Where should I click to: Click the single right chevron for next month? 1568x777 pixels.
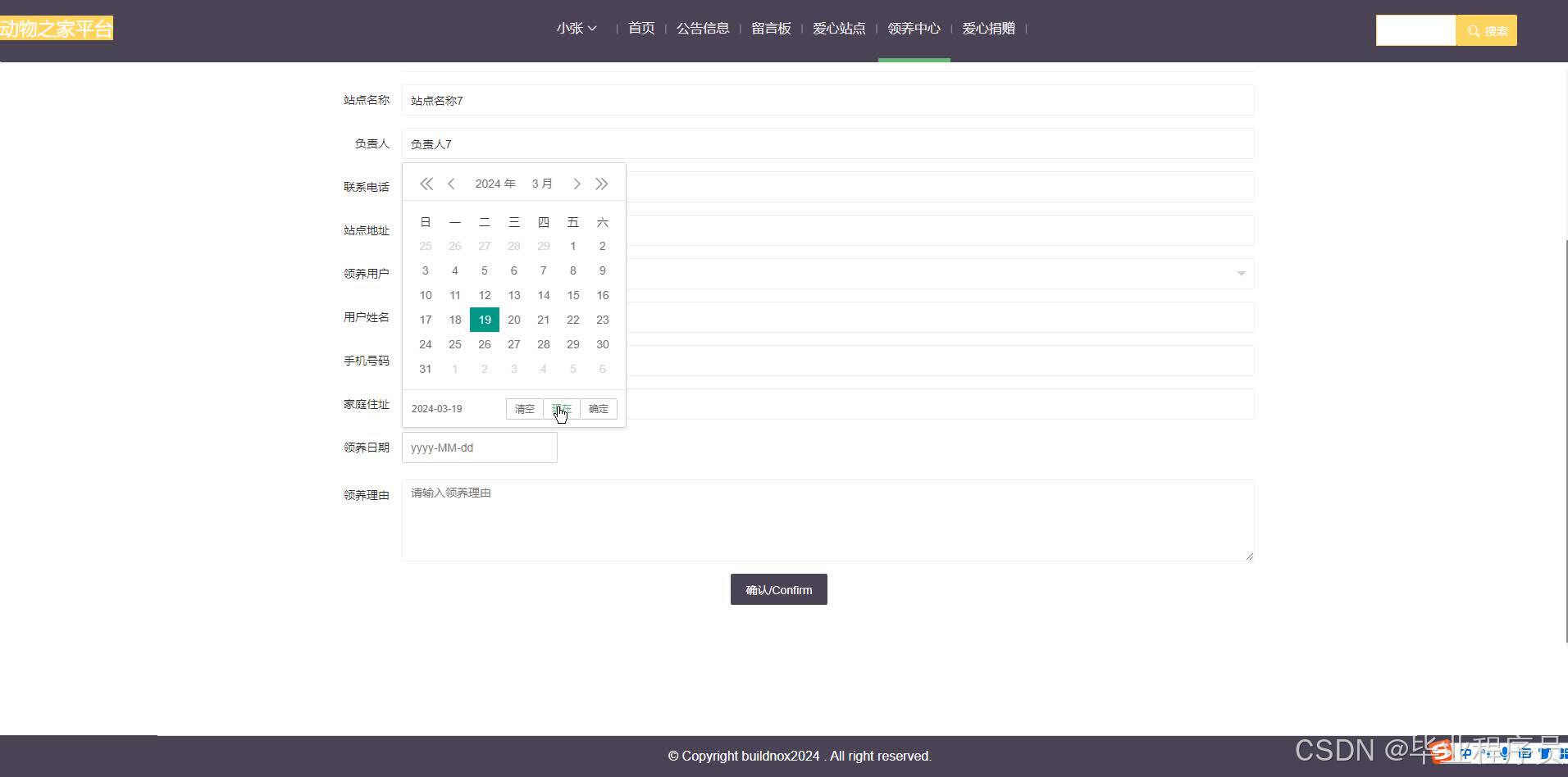[x=577, y=184]
